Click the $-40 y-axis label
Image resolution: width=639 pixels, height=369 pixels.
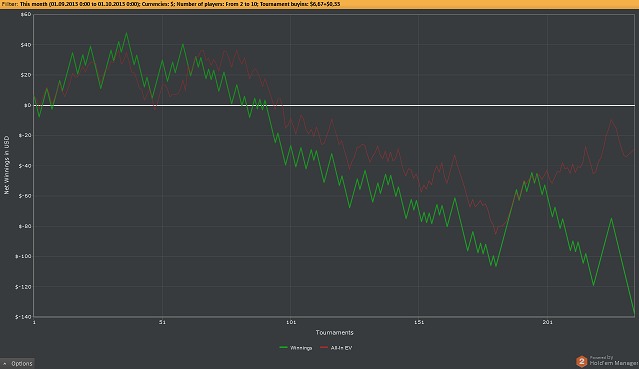point(25,166)
